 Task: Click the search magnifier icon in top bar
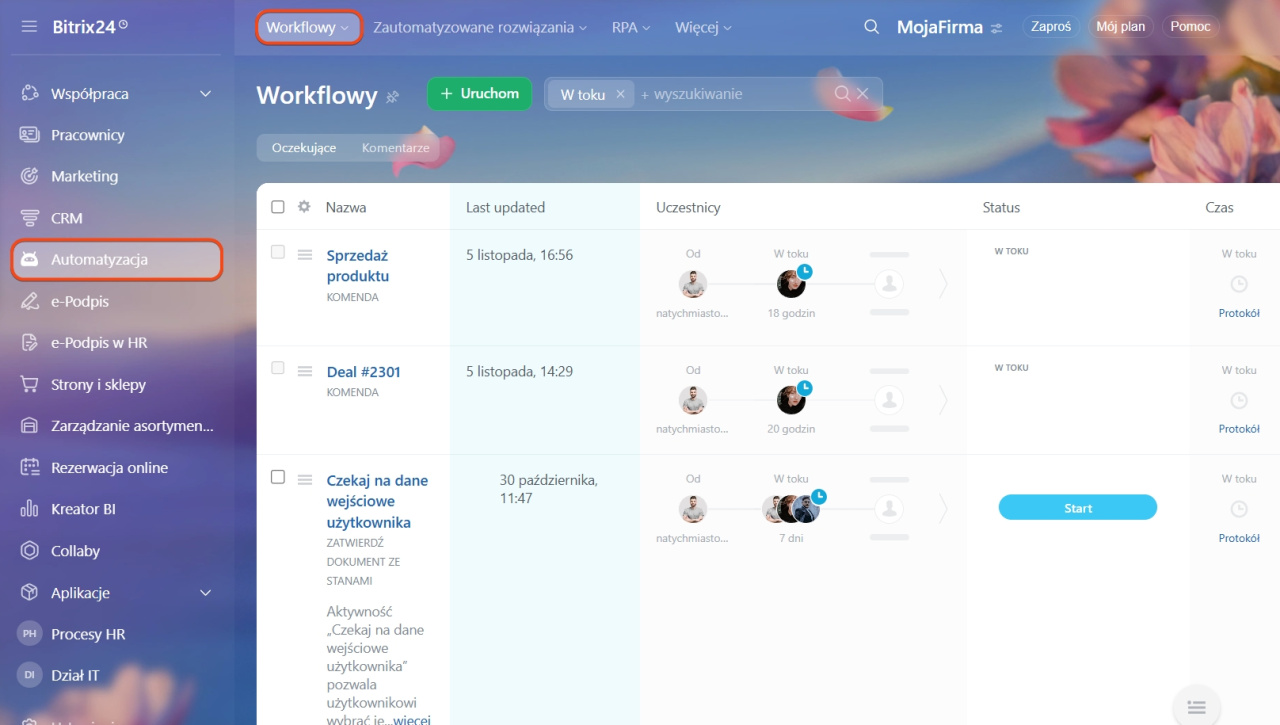(871, 27)
